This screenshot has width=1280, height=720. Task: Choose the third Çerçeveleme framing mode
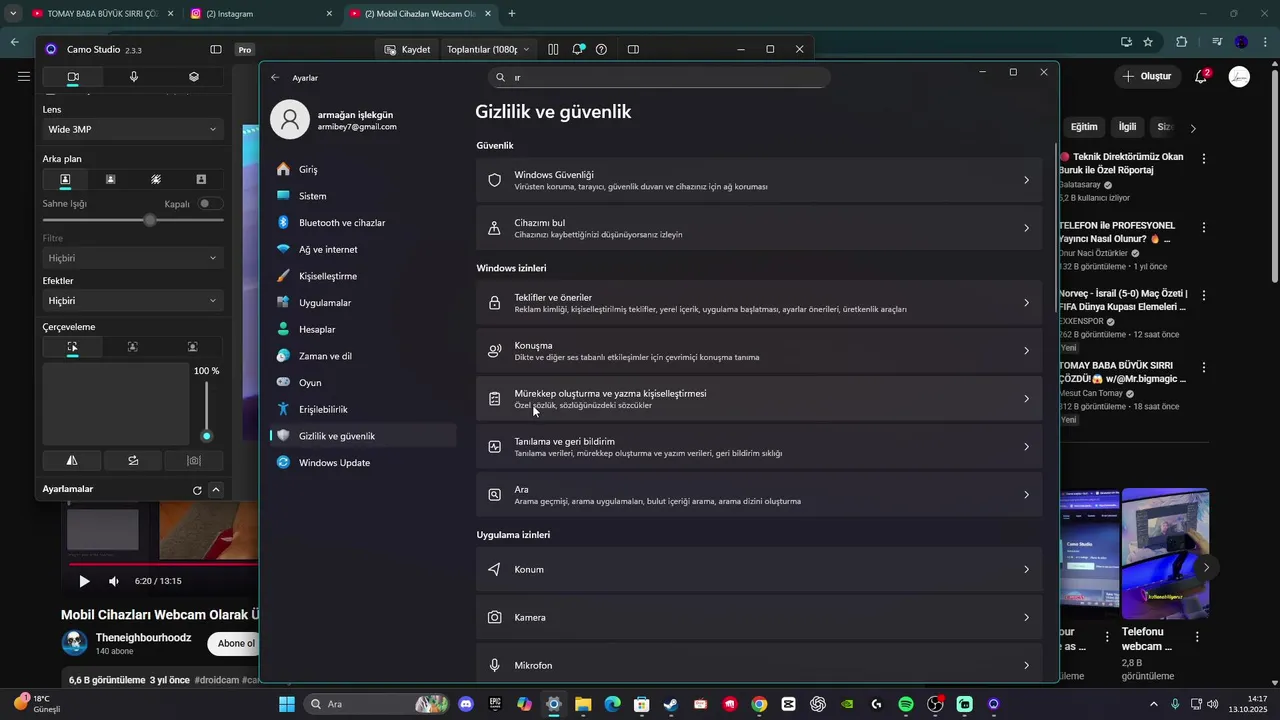click(x=193, y=347)
